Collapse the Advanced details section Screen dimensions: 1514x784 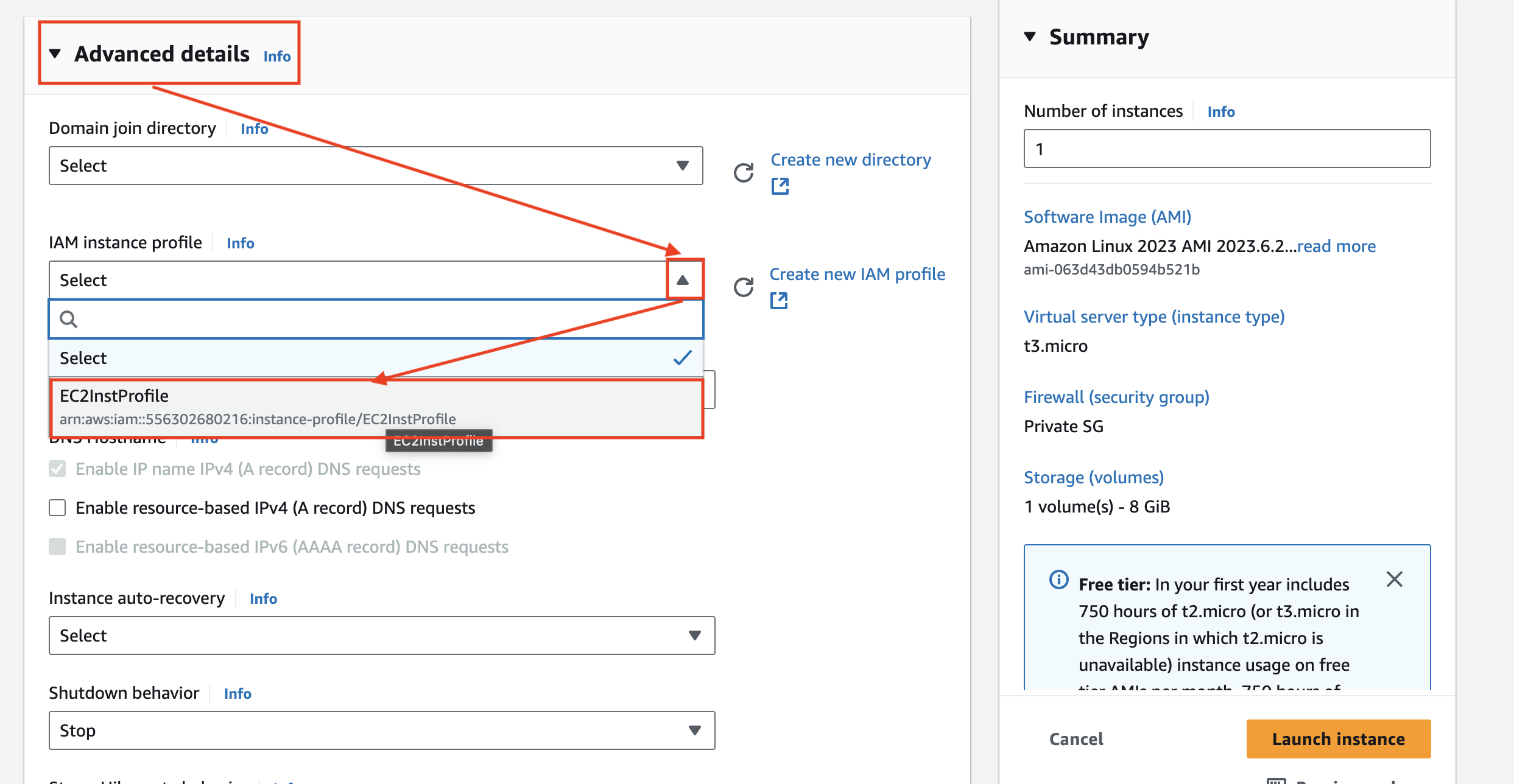pos(55,54)
